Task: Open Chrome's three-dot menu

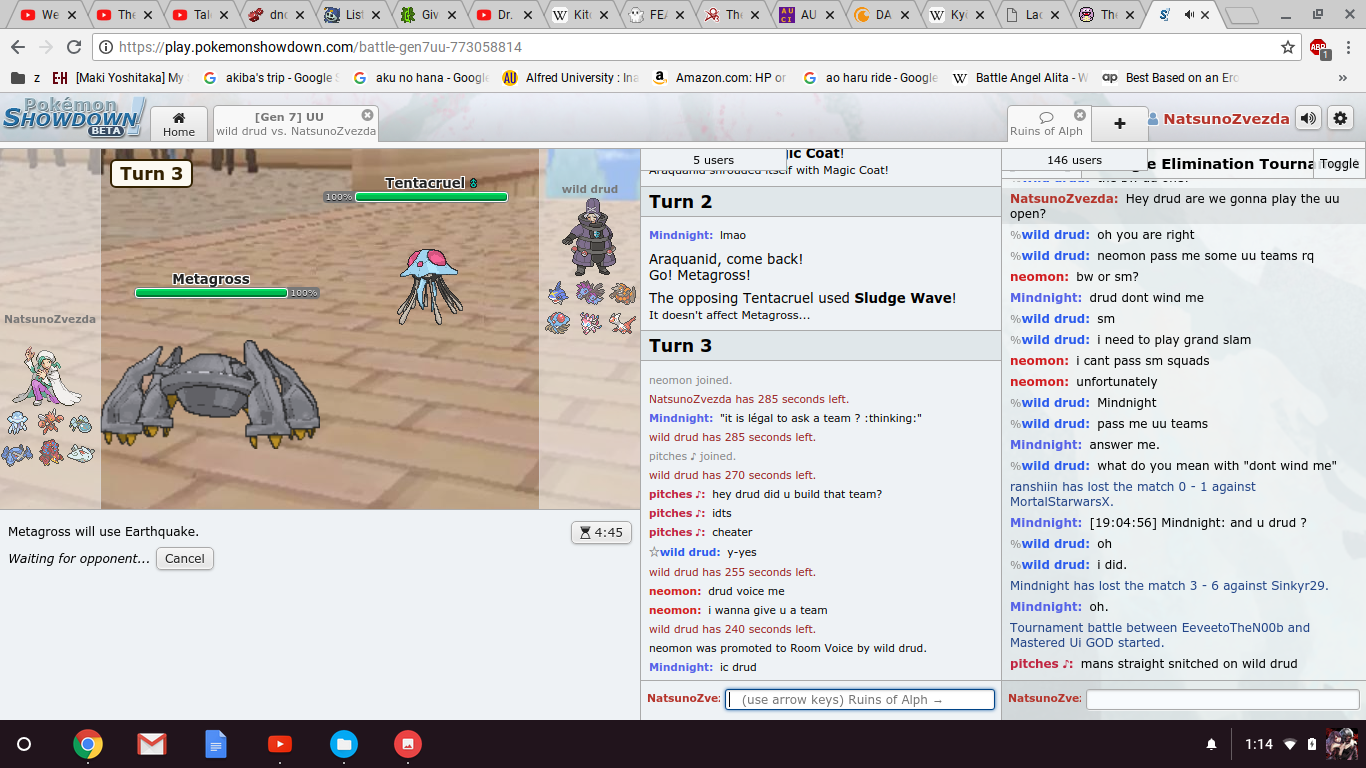Action: (1348, 47)
